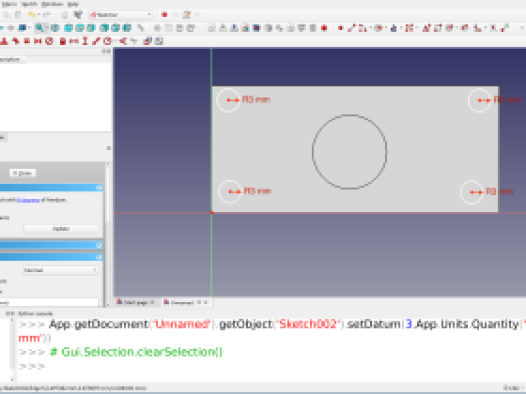Open the Windows menu in menu bar
This screenshot has height=394, width=526.
52,4
